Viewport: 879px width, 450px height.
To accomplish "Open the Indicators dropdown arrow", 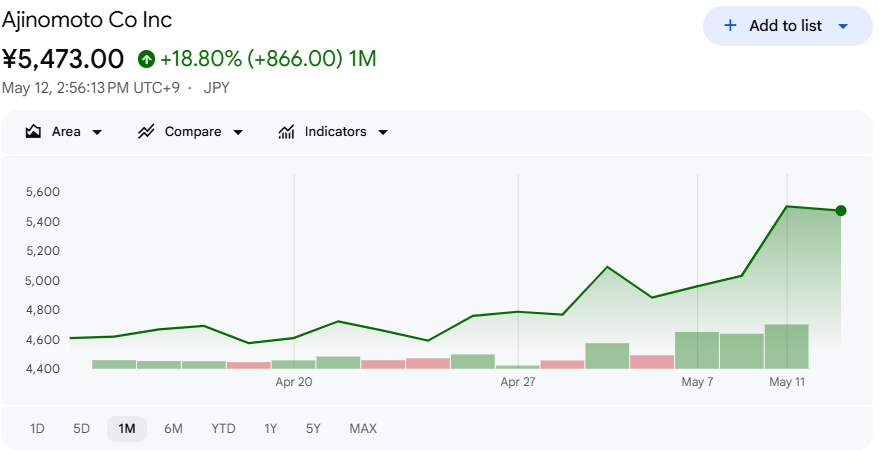I will point(383,132).
